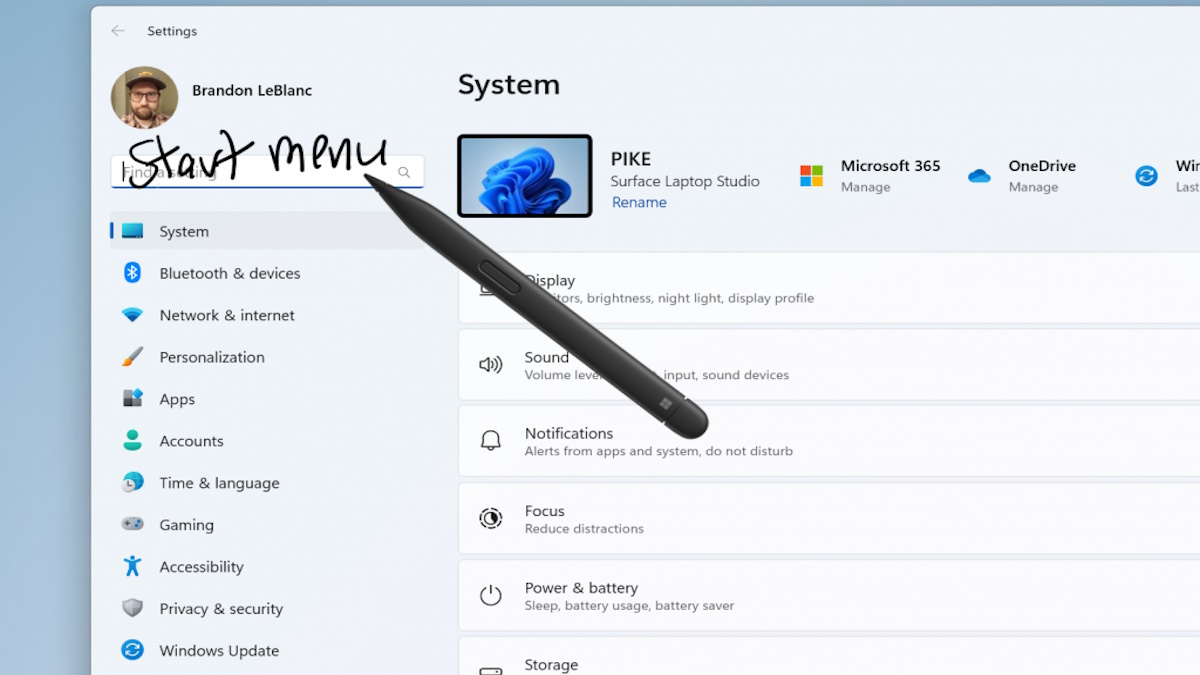Go to Privacy & security page
The image size is (1200, 675).
click(221, 609)
